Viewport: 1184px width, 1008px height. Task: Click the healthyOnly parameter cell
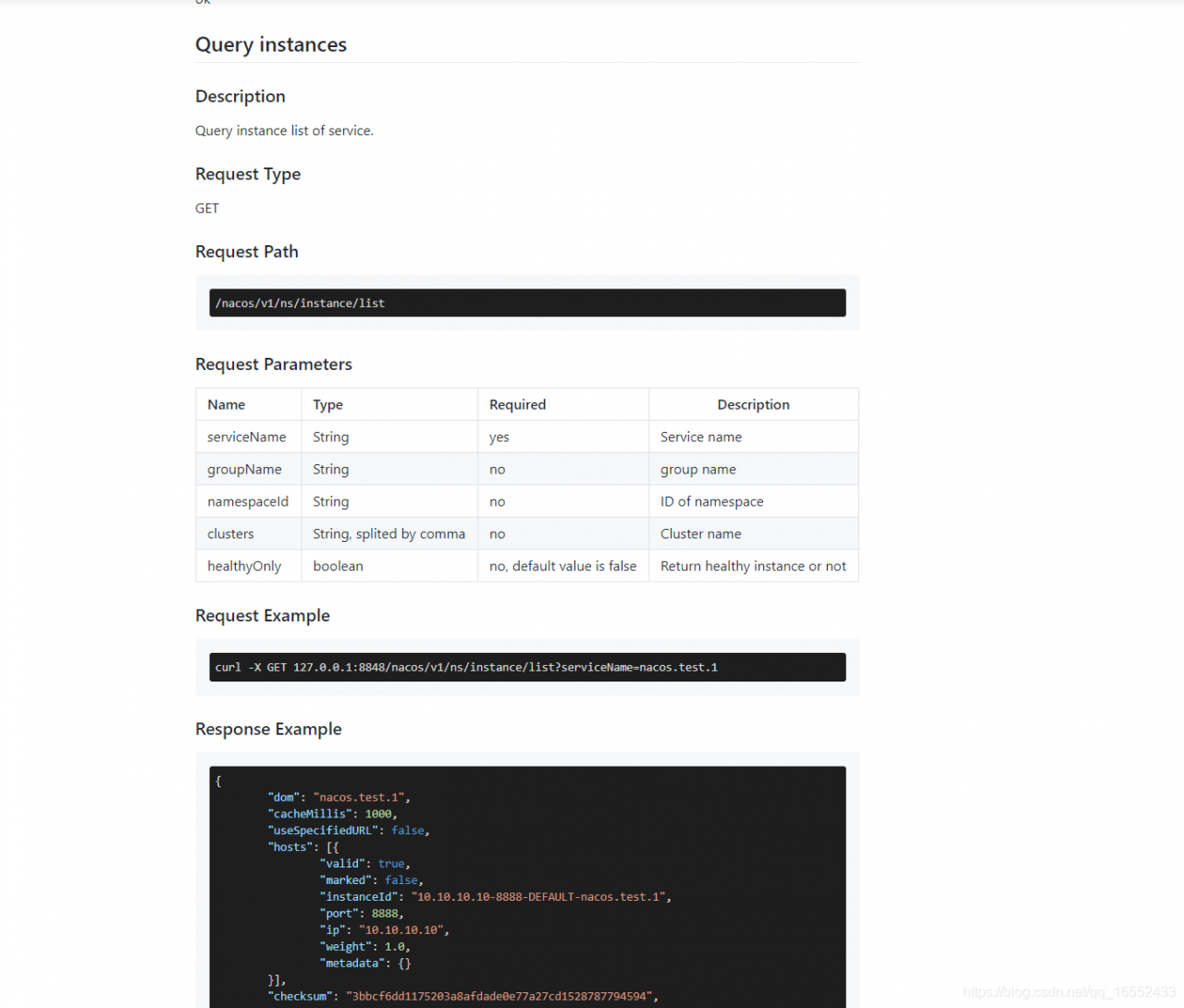coord(244,567)
